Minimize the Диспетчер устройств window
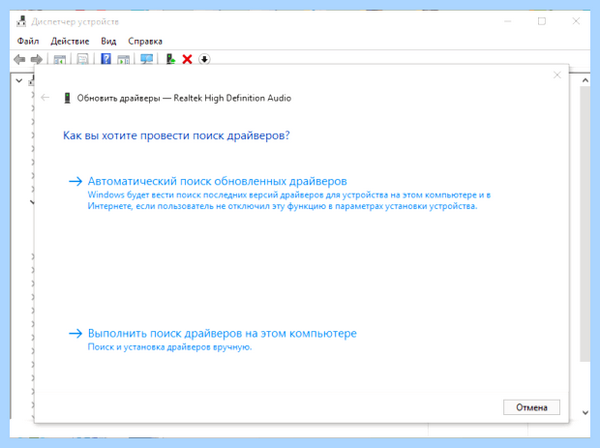Screen dimensions: 600x448 tap(508, 21)
